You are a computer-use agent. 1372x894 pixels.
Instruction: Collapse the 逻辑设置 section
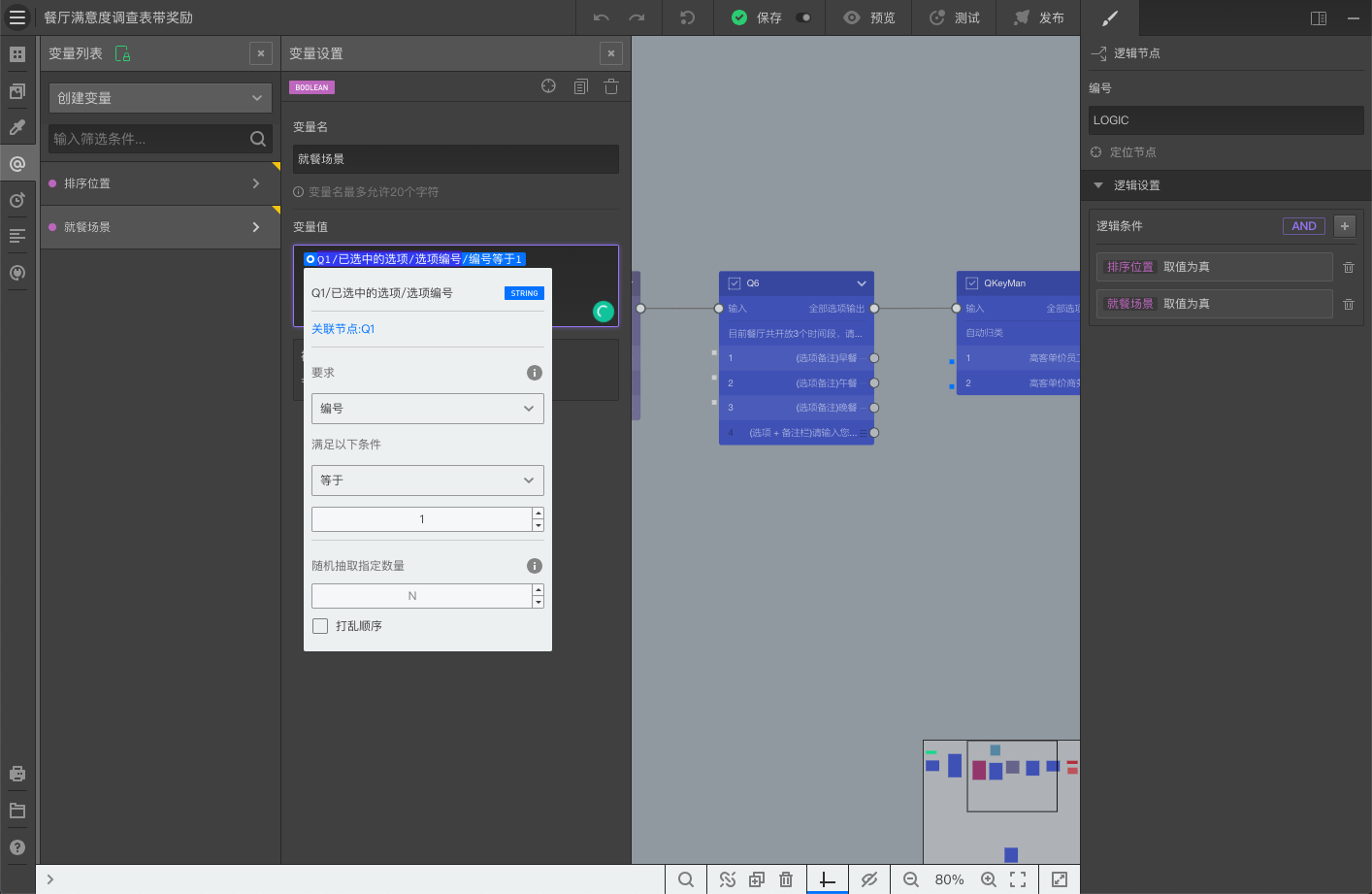[x=1098, y=185]
